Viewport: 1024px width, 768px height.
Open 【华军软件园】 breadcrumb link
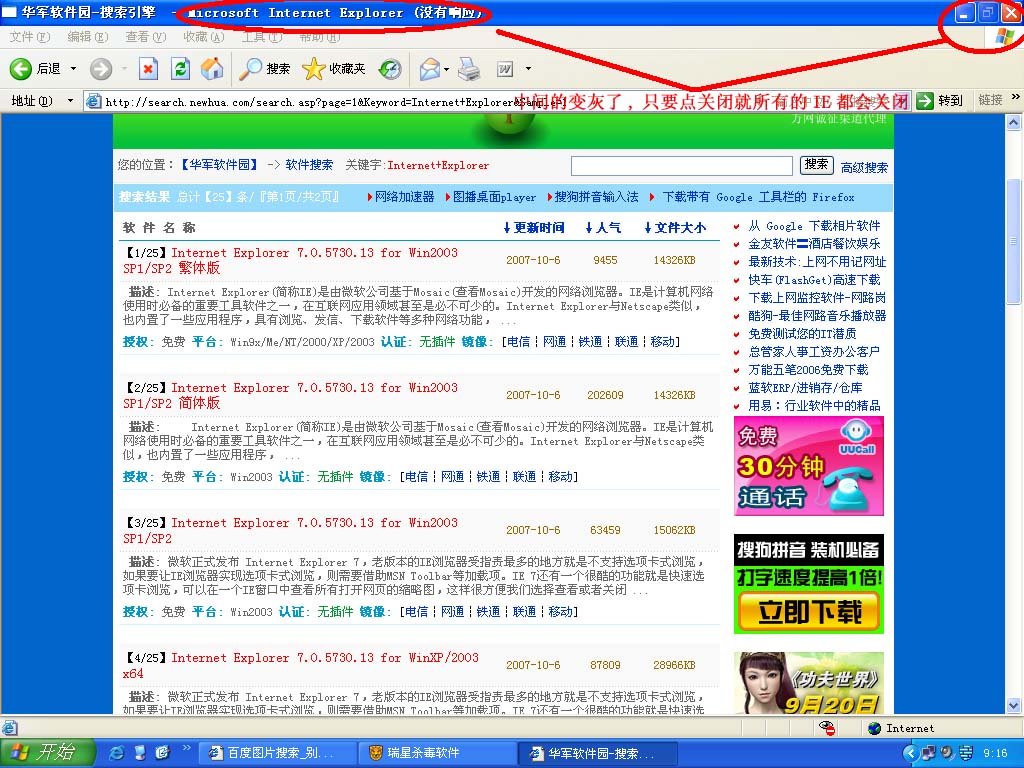[x=219, y=165]
